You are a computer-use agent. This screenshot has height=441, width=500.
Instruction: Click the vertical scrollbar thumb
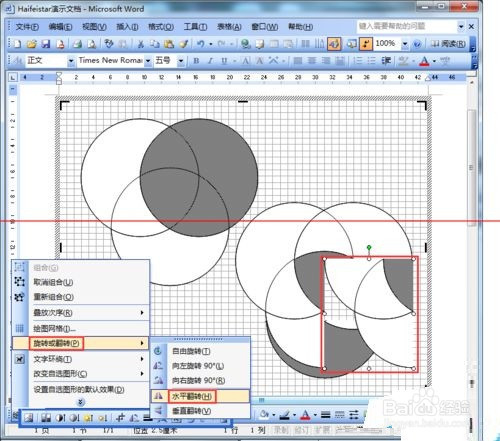(471, 167)
